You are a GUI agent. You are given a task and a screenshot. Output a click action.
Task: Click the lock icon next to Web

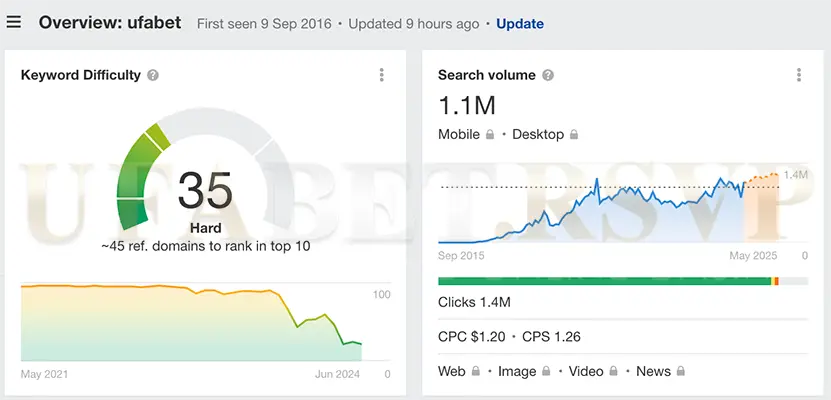coord(477,371)
